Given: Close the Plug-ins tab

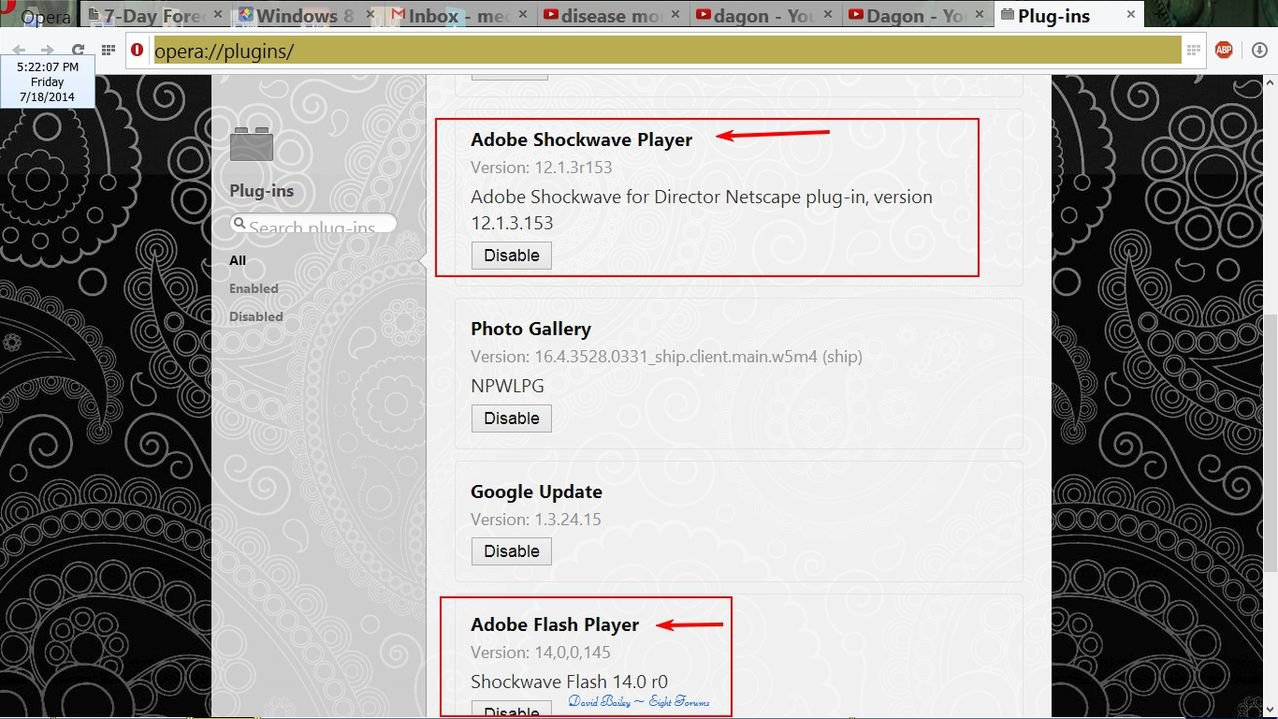Looking at the screenshot, I should [x=1131, y=15].
